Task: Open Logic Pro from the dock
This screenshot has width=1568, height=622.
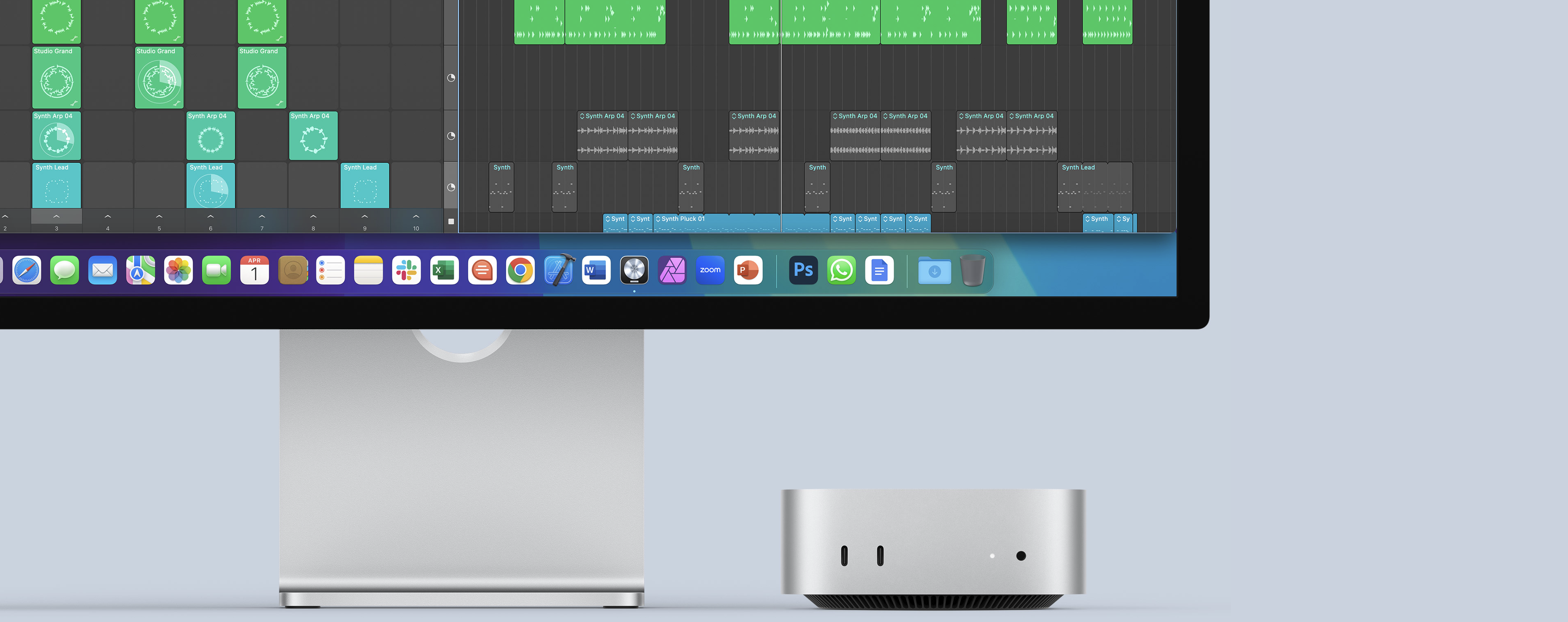Action: (x=633, y=270)
